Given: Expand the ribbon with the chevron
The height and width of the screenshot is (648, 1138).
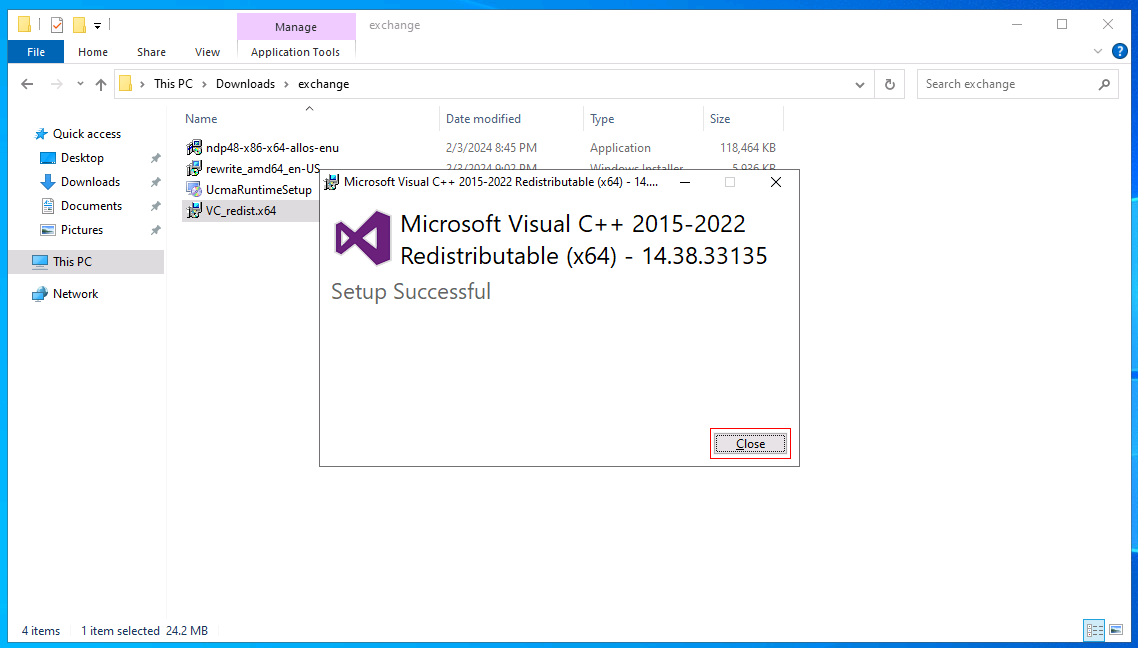Looking at the screenshot, I should point(1097,51).
